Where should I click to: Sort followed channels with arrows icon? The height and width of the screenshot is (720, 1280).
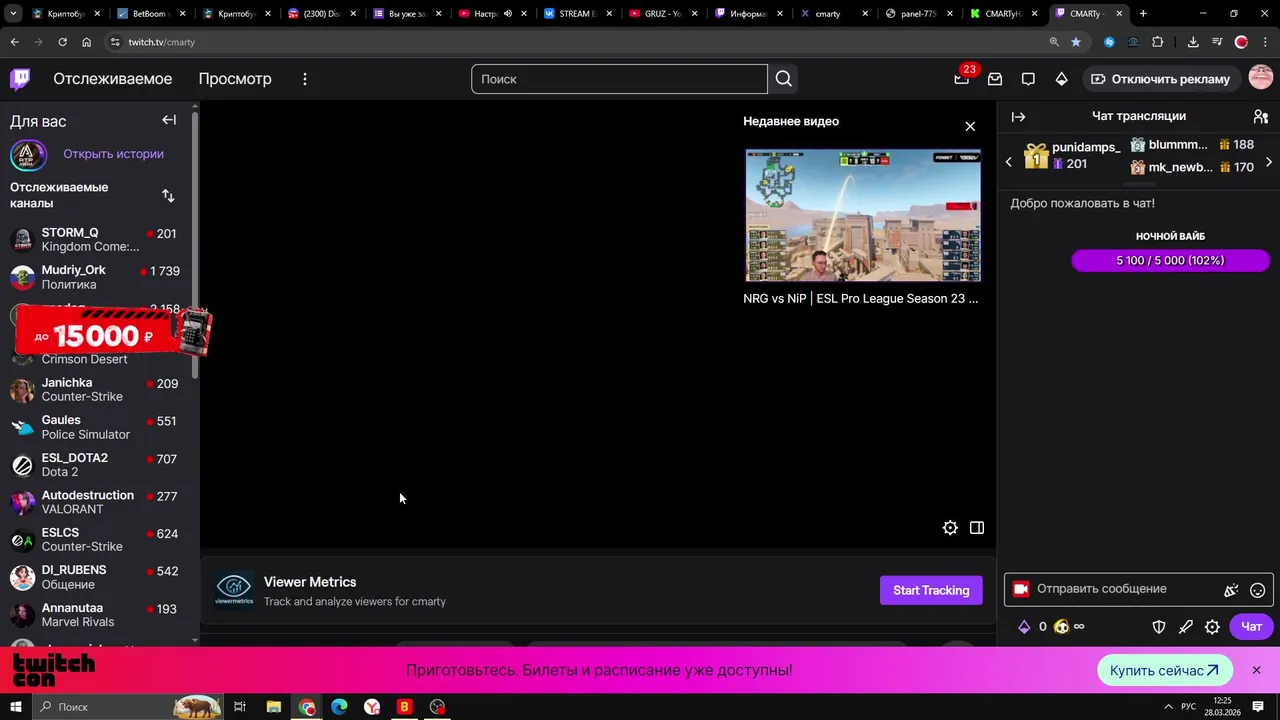(x=168, y=195)
